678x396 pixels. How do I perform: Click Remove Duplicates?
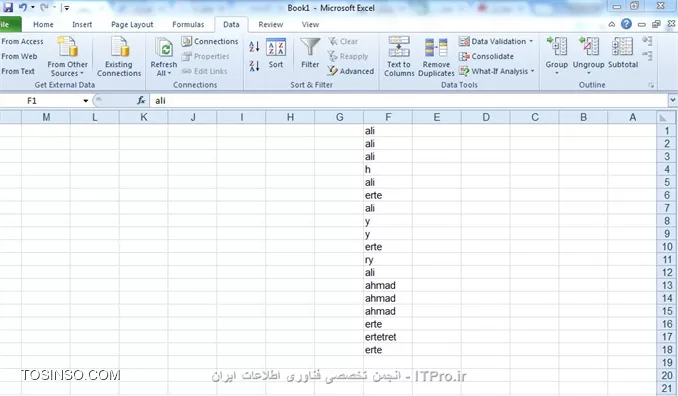436,57
